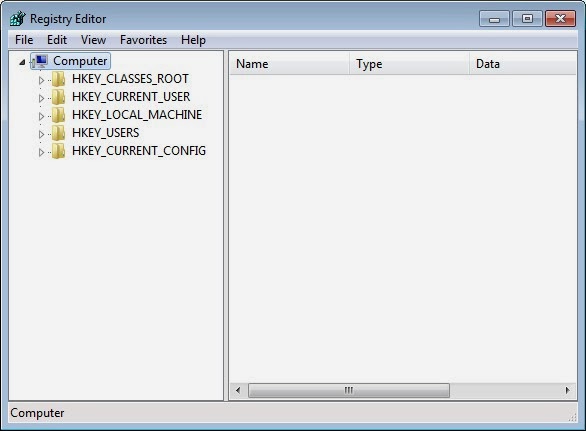The image size is (586, 431).
Task: Select HKEY_LOCAL_MACHINE text label
Action: coord(137,114)
